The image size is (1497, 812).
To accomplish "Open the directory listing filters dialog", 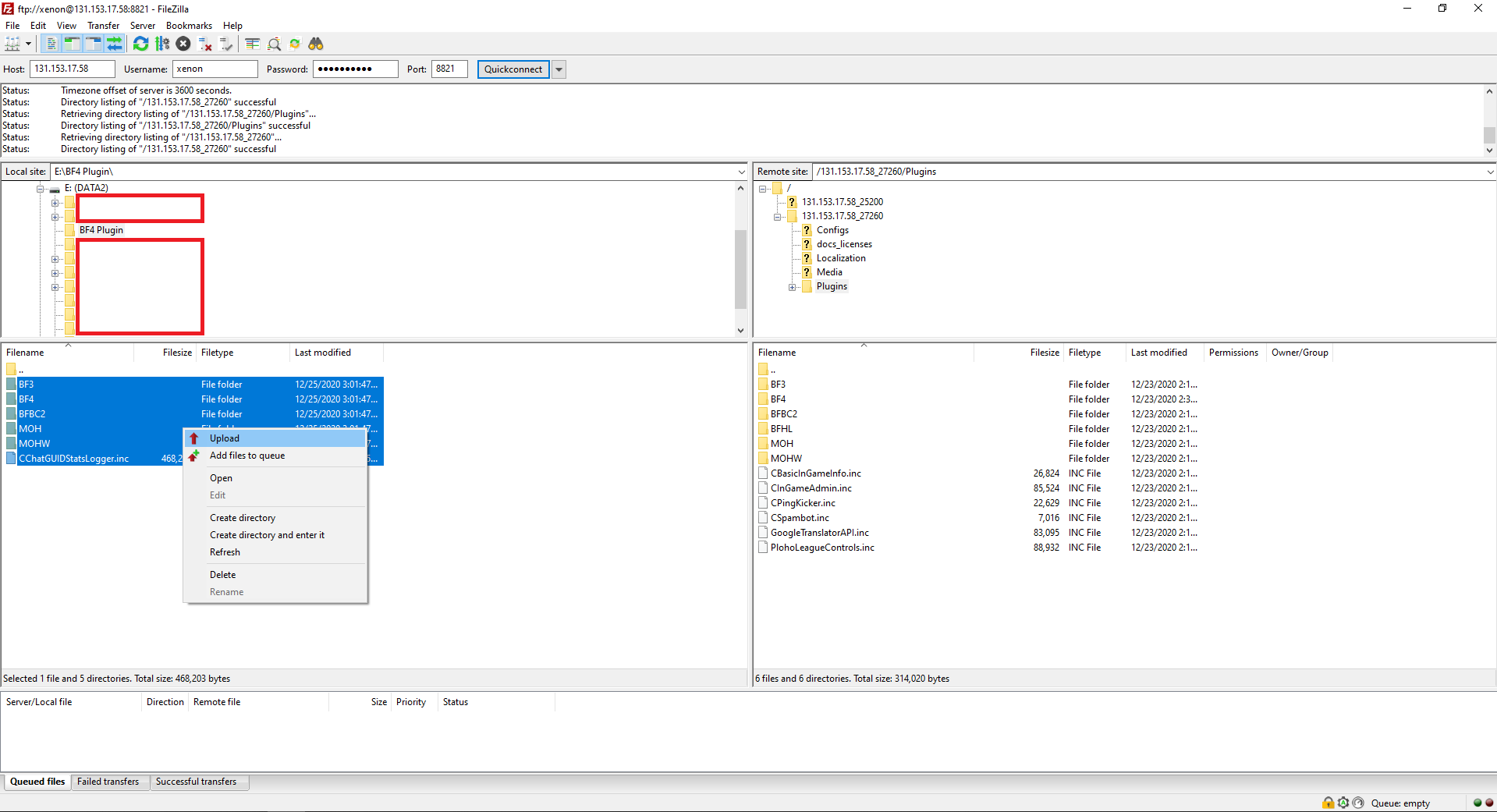I will (253, 44).
